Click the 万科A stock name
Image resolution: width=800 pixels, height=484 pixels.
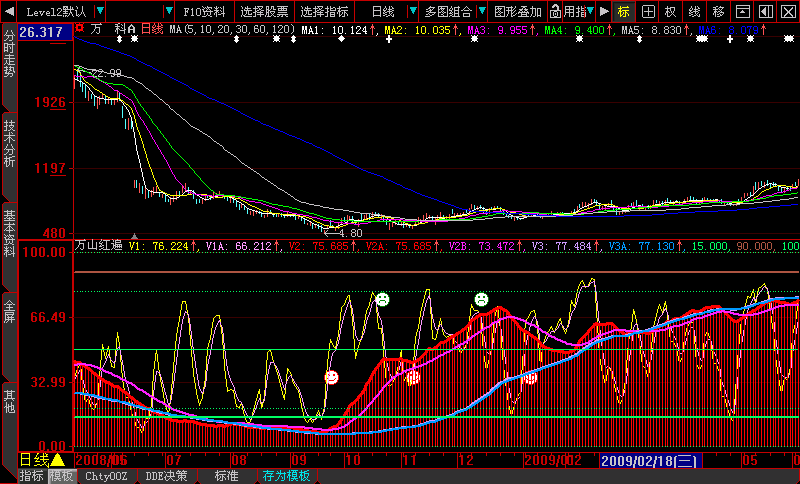(x=113, y=29)
